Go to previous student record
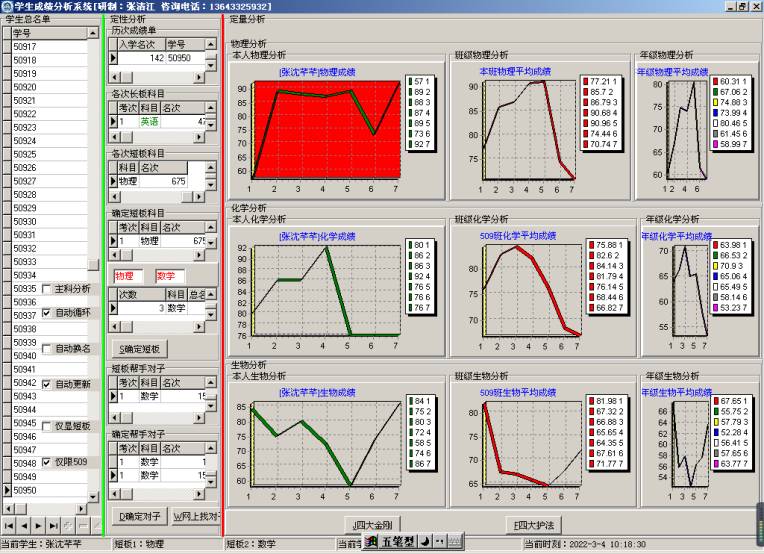This screenshot has width=764, height=554. tap(25, 524)
